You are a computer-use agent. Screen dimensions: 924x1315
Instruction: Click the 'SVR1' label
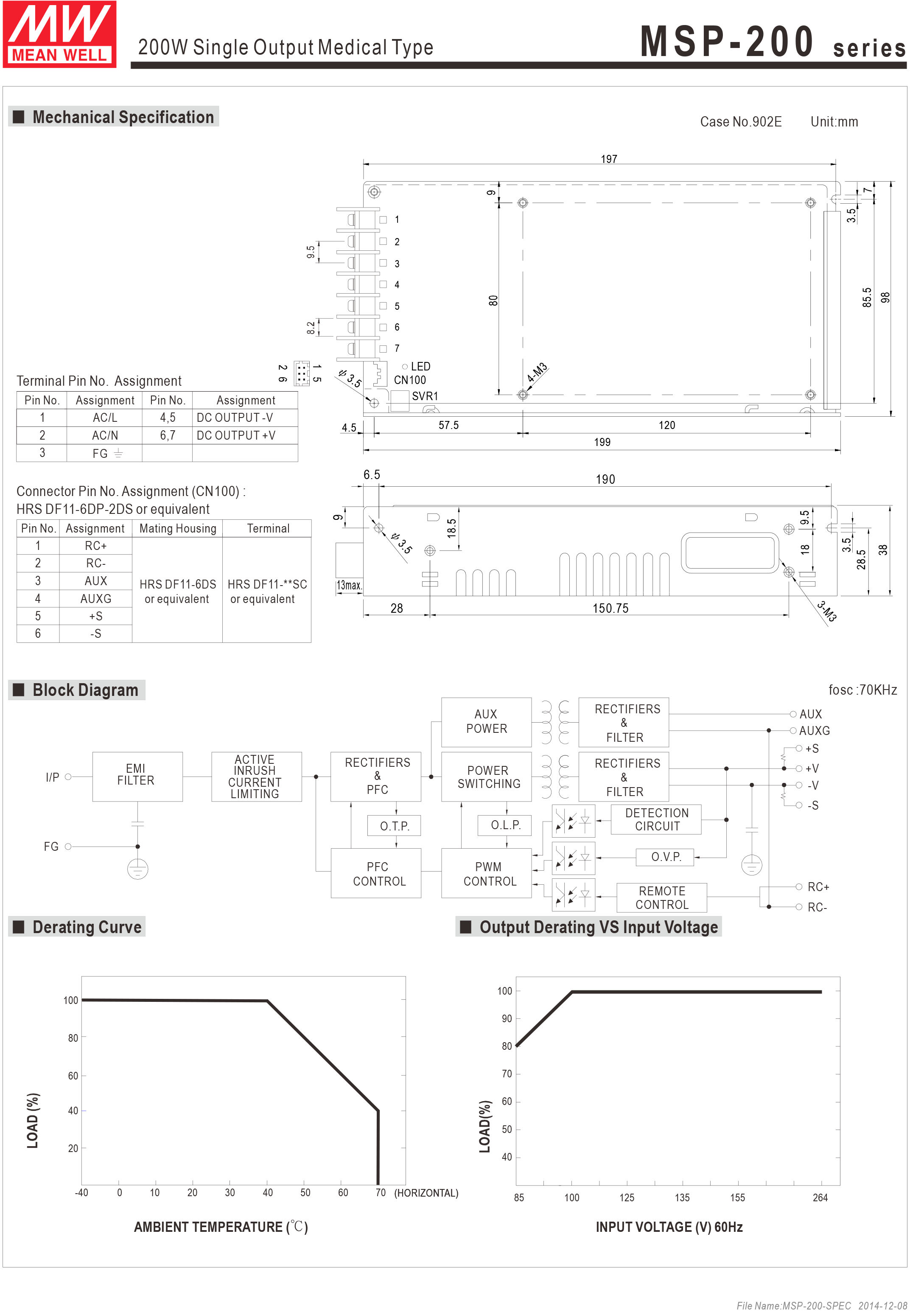pos(425,396)
